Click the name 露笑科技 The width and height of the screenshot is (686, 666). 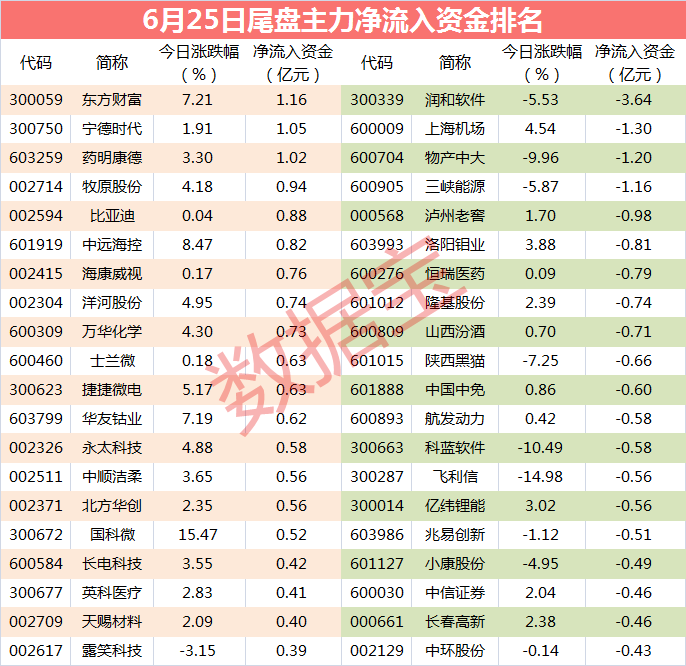pyautogui.click(x=112, y=651)
